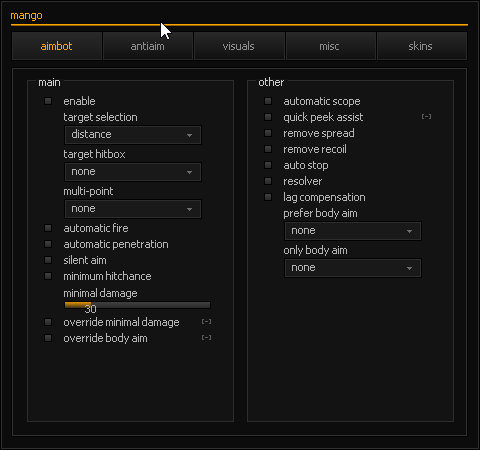Click the quick peek assist keybind icon
The image size is (480, 450).
[x=426, y=117]
